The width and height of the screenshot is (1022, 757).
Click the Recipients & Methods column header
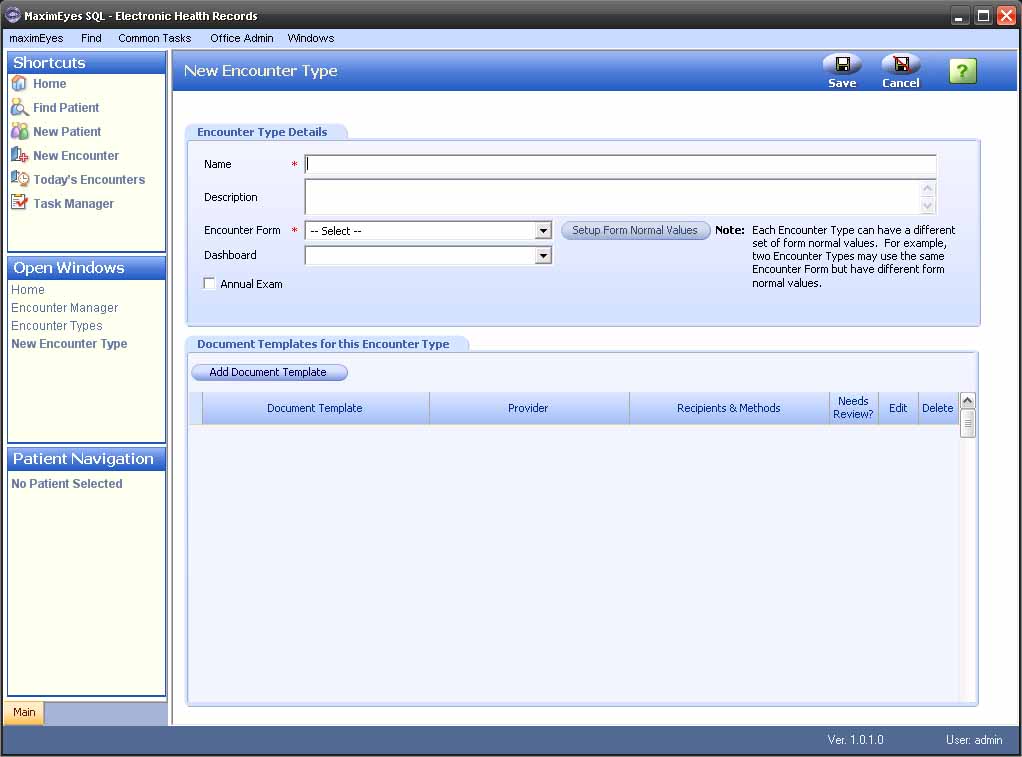coord(729,408)
